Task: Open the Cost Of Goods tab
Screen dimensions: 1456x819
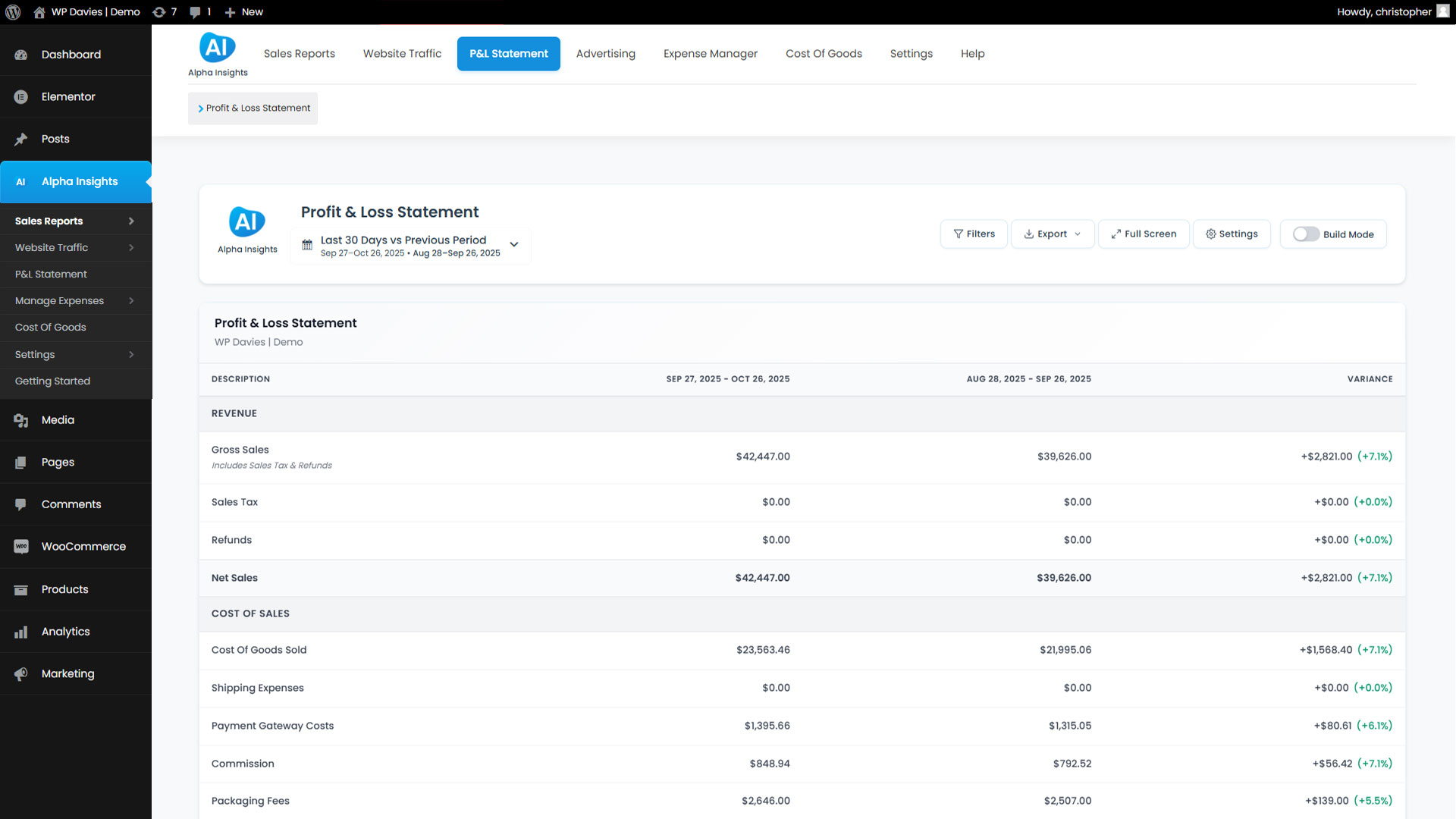Action: click(x=824, y=54)
